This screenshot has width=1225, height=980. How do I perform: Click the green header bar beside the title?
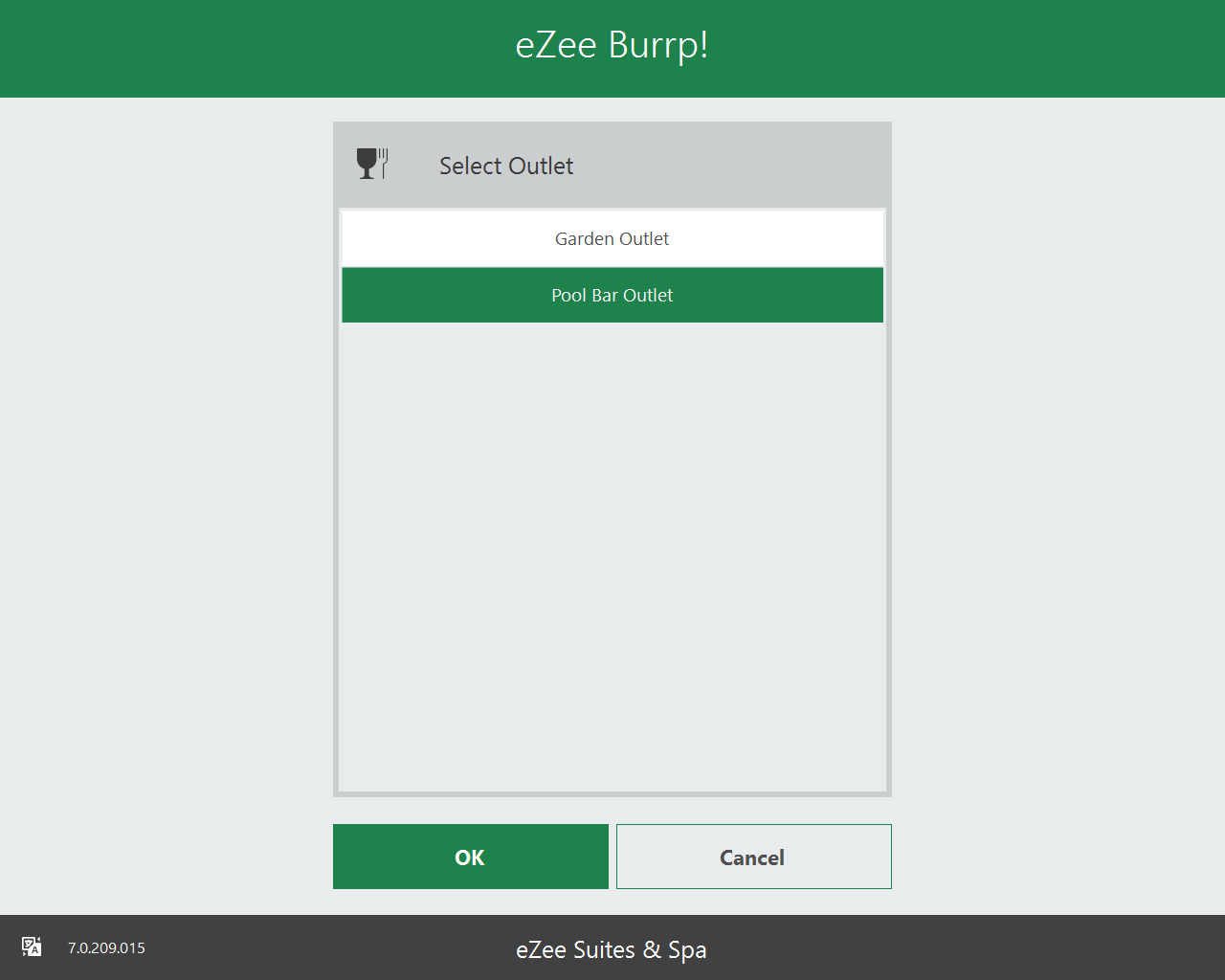[x=957, y=48]
